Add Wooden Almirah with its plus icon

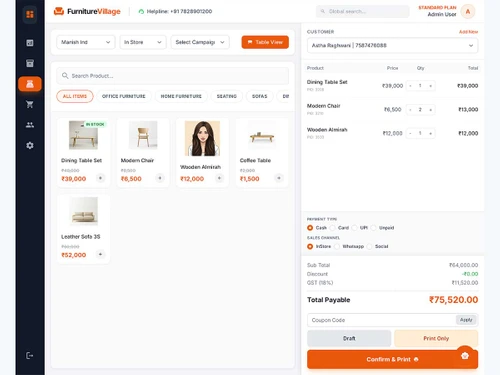click(219, 178)
